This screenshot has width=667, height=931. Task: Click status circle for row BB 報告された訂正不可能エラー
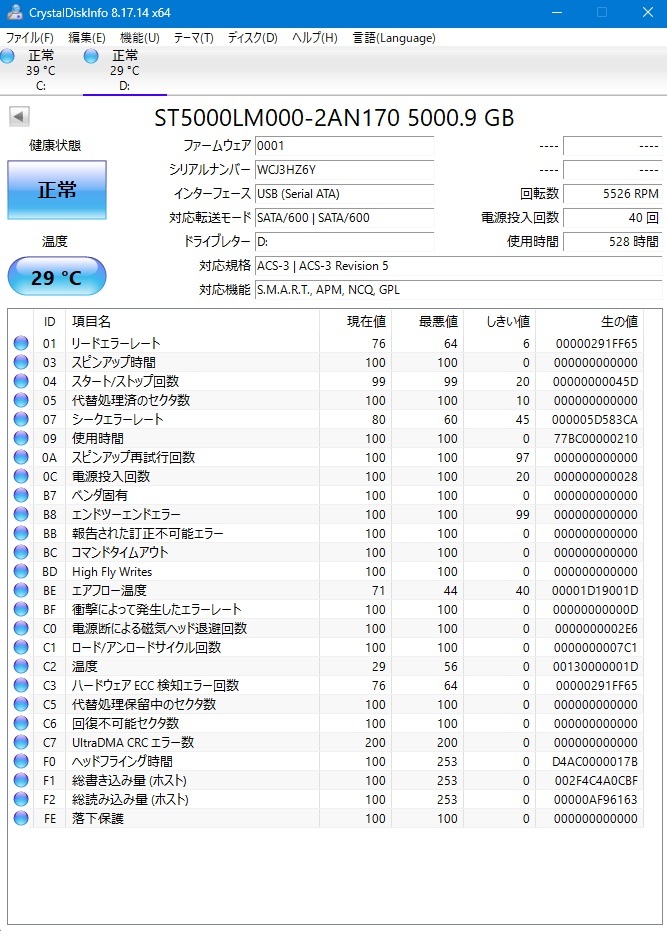point(21,533)
